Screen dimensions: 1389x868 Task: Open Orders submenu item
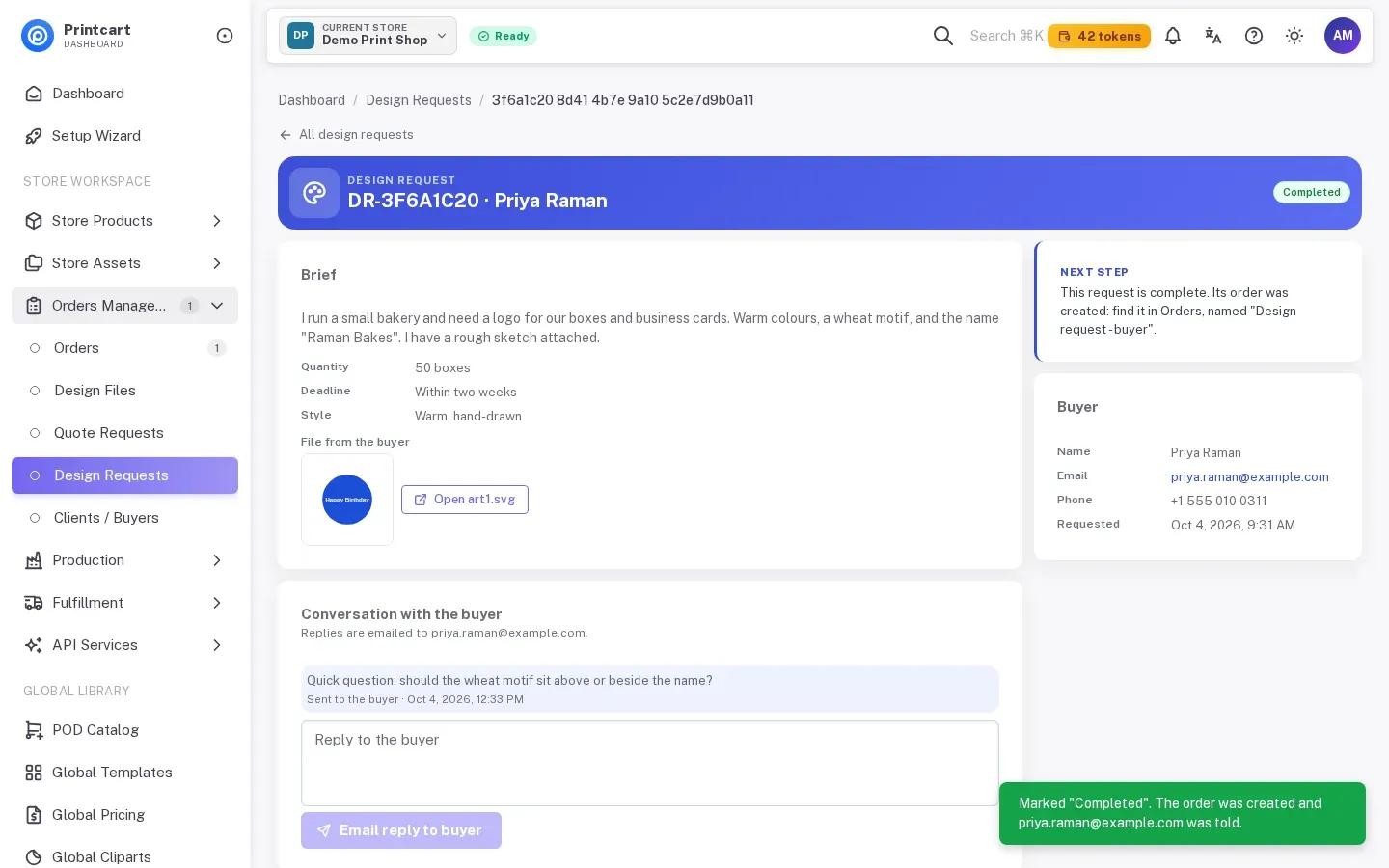tap(124, 348)
